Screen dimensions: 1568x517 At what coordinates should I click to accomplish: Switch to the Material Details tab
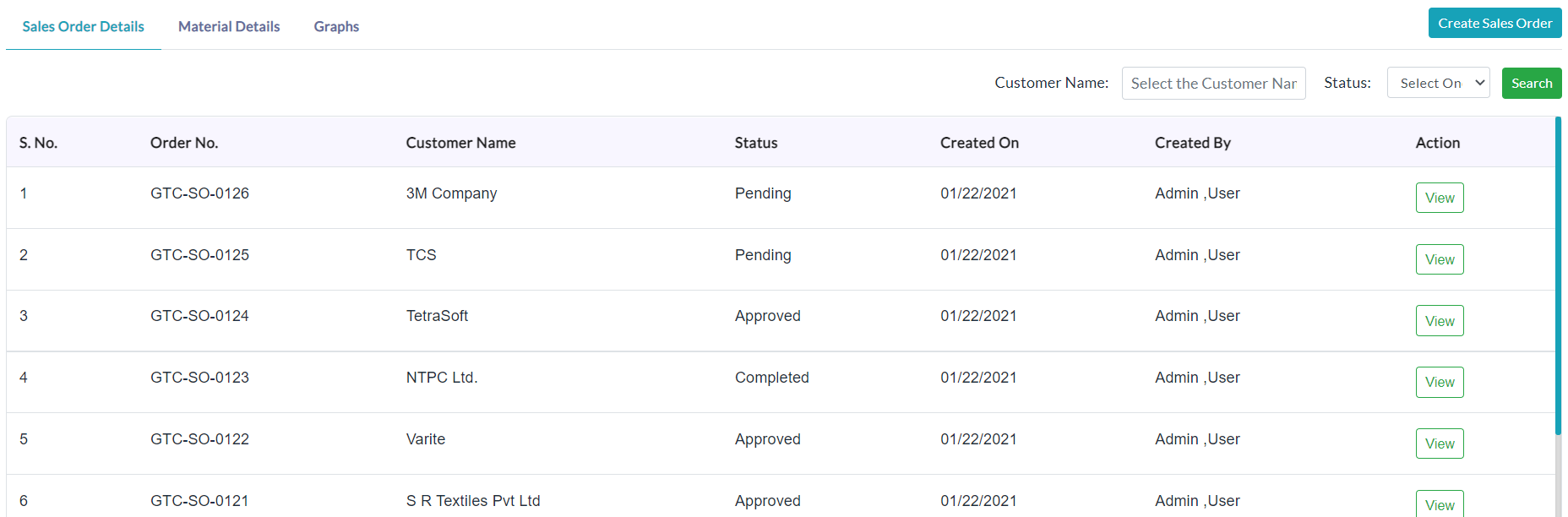[x=229, y=26]
